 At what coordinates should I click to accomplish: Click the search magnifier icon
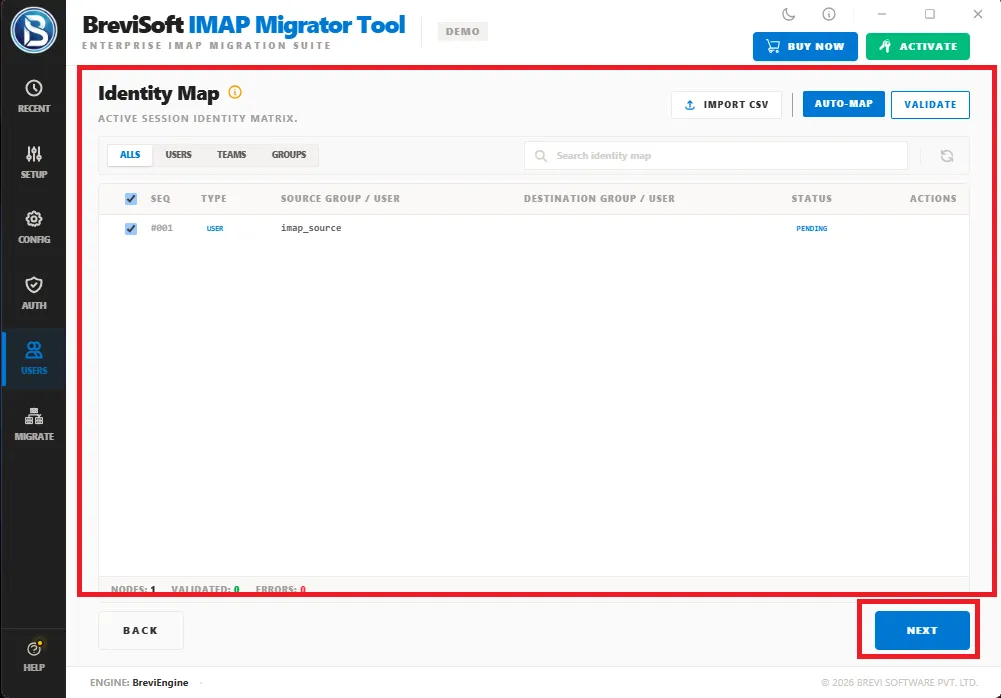(x=541, y=156)
